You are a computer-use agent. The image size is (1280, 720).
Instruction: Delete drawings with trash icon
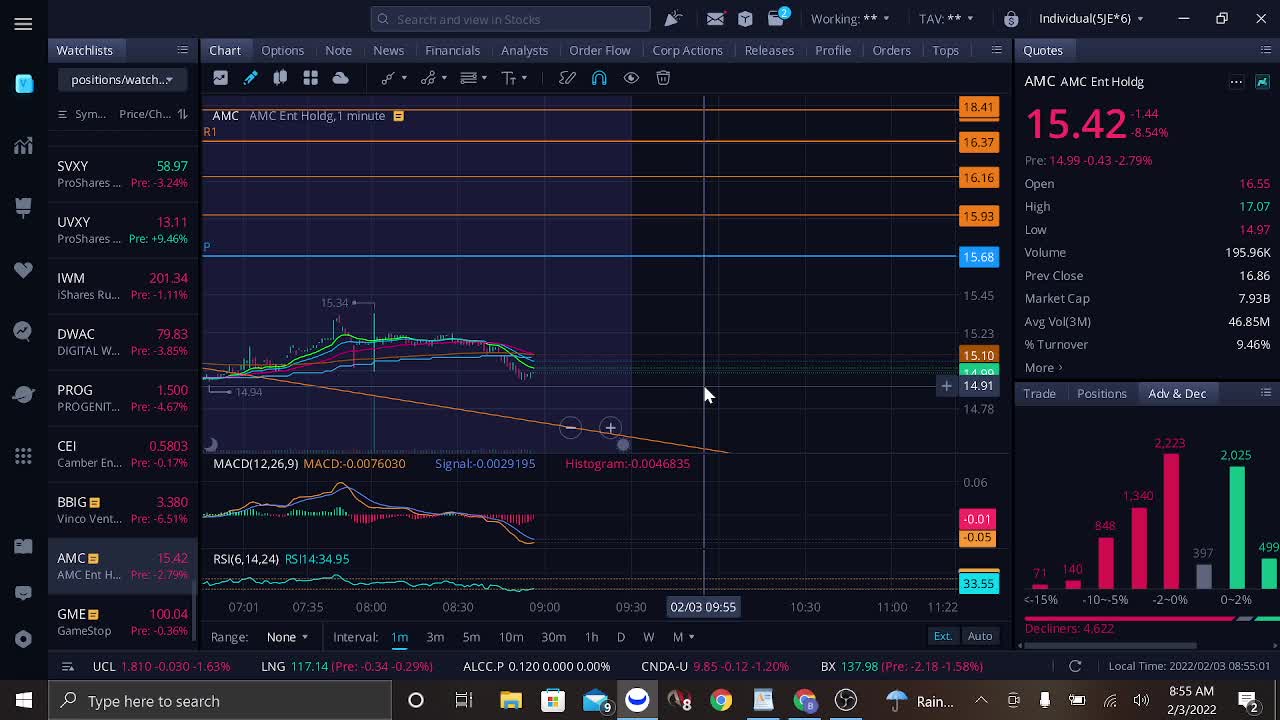pos(663,78)
